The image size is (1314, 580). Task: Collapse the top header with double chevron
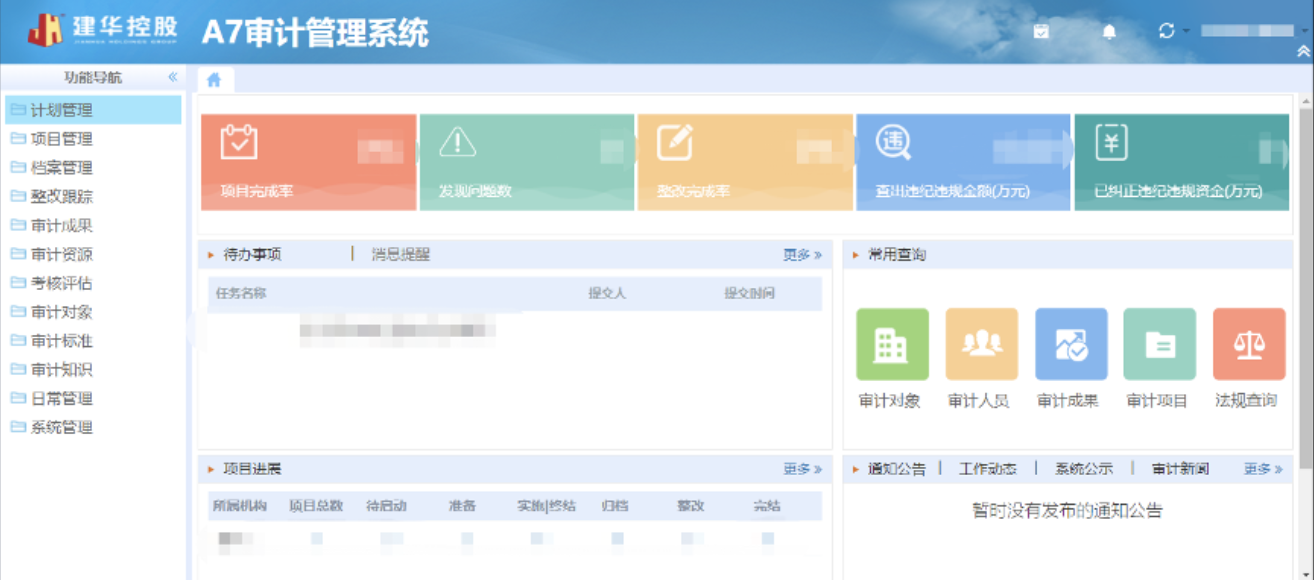tap(1303, 51)
